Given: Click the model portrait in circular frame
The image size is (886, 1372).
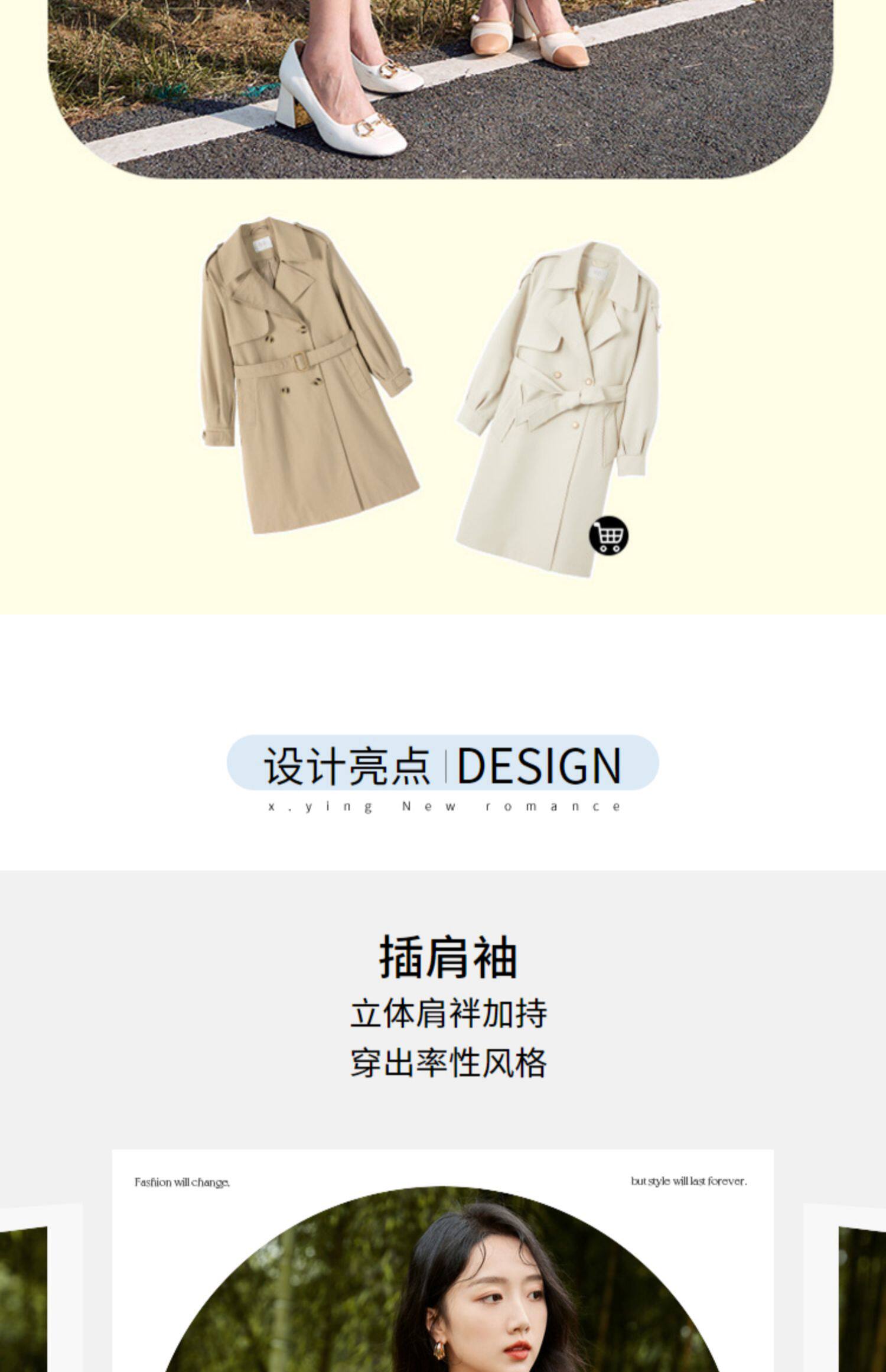Looking at the screenshot, I should (442, 1282).
